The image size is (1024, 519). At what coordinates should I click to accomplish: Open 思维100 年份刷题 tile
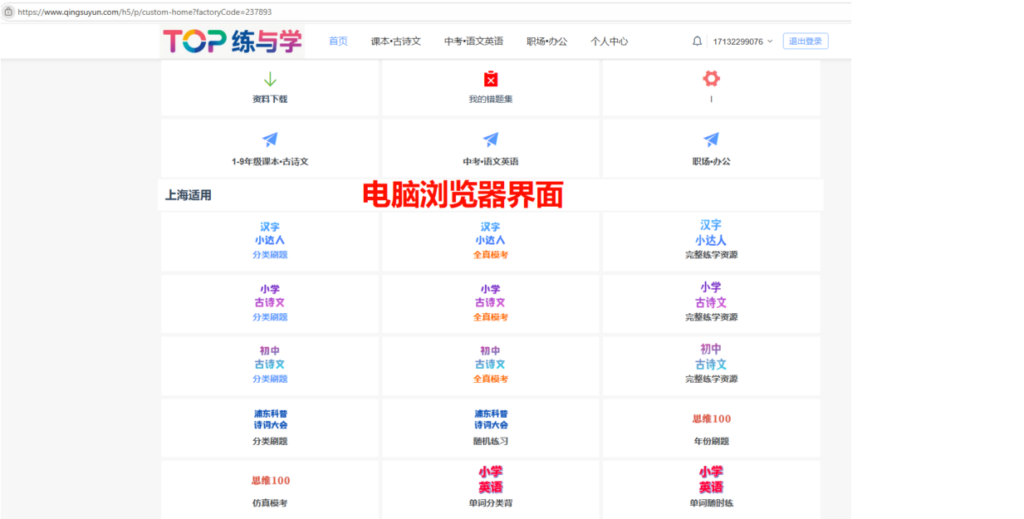pyautogui.click(x=711, y=428)
